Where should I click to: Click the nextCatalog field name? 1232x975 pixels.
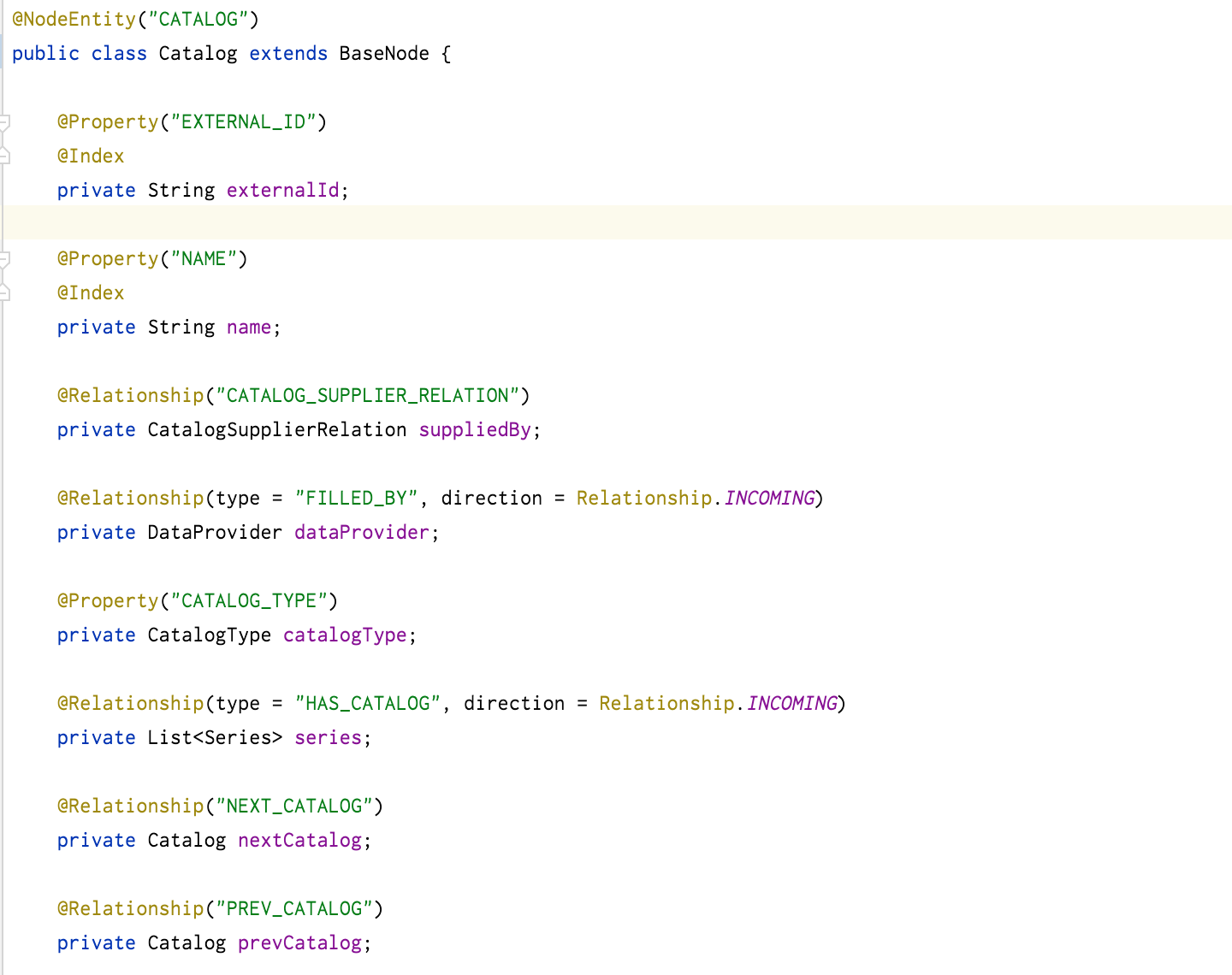299,840
